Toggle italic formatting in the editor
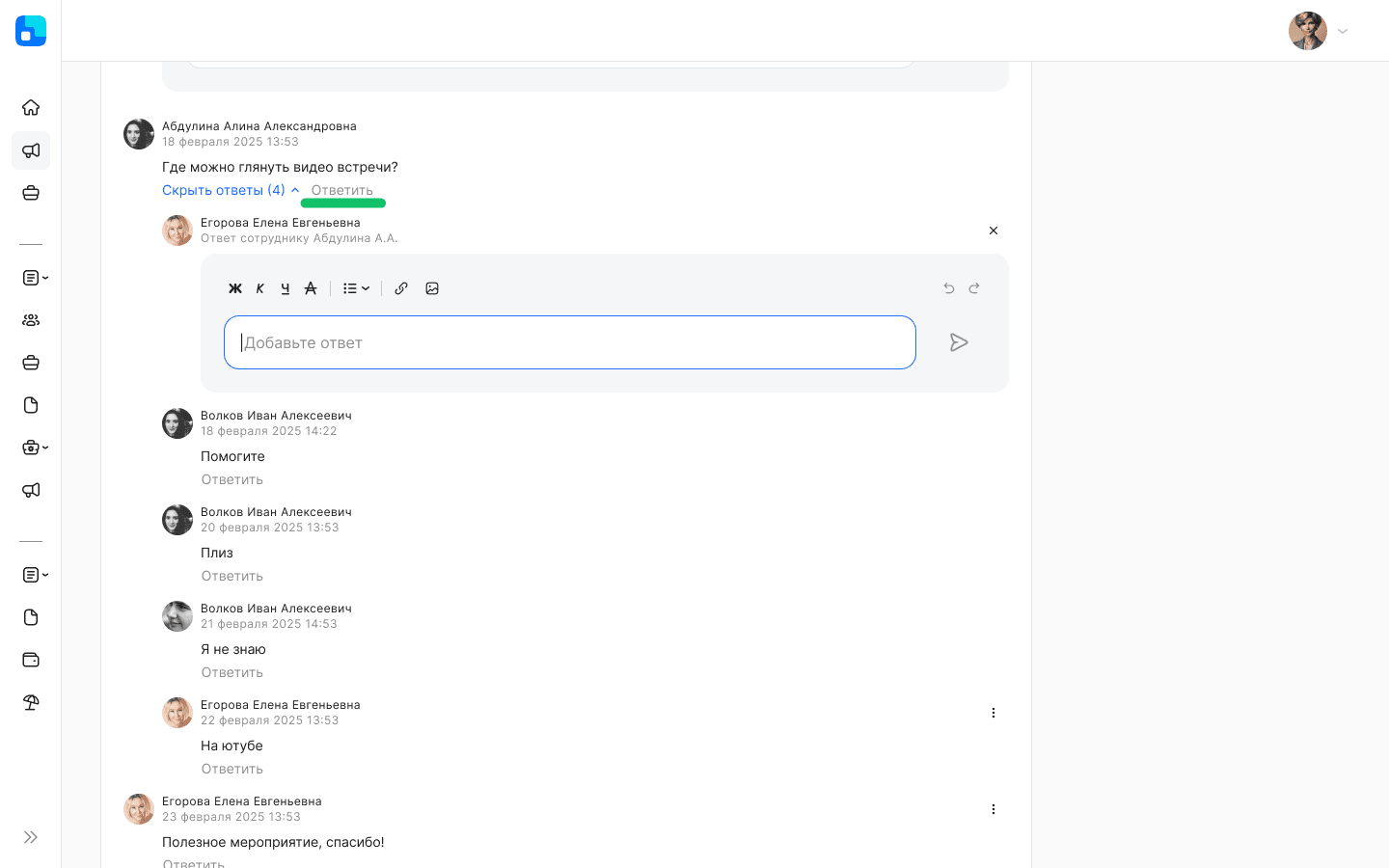The width and height of the screenshot is (1389, 868). pyautogui.click(x=259, y=288)
